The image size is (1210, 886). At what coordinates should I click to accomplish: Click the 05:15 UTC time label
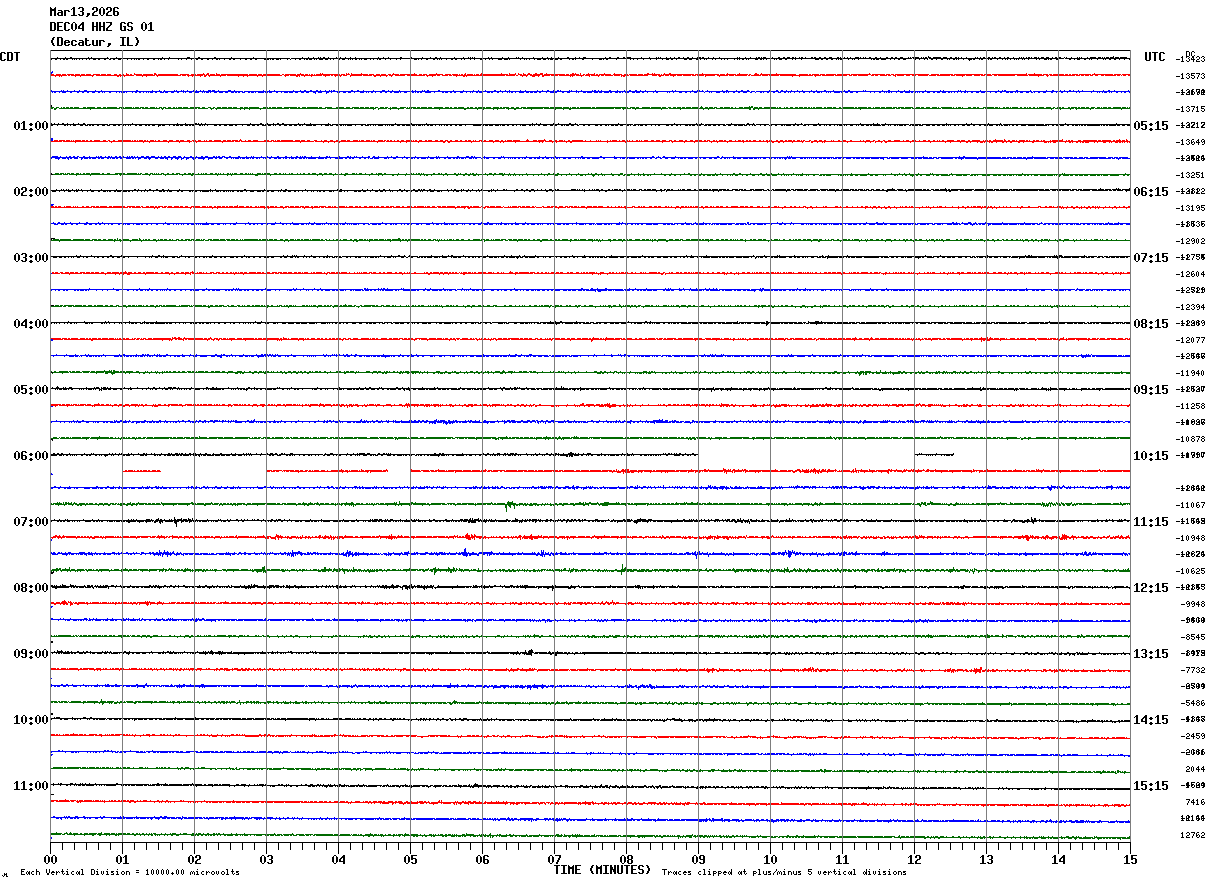tap(1151, 126)
